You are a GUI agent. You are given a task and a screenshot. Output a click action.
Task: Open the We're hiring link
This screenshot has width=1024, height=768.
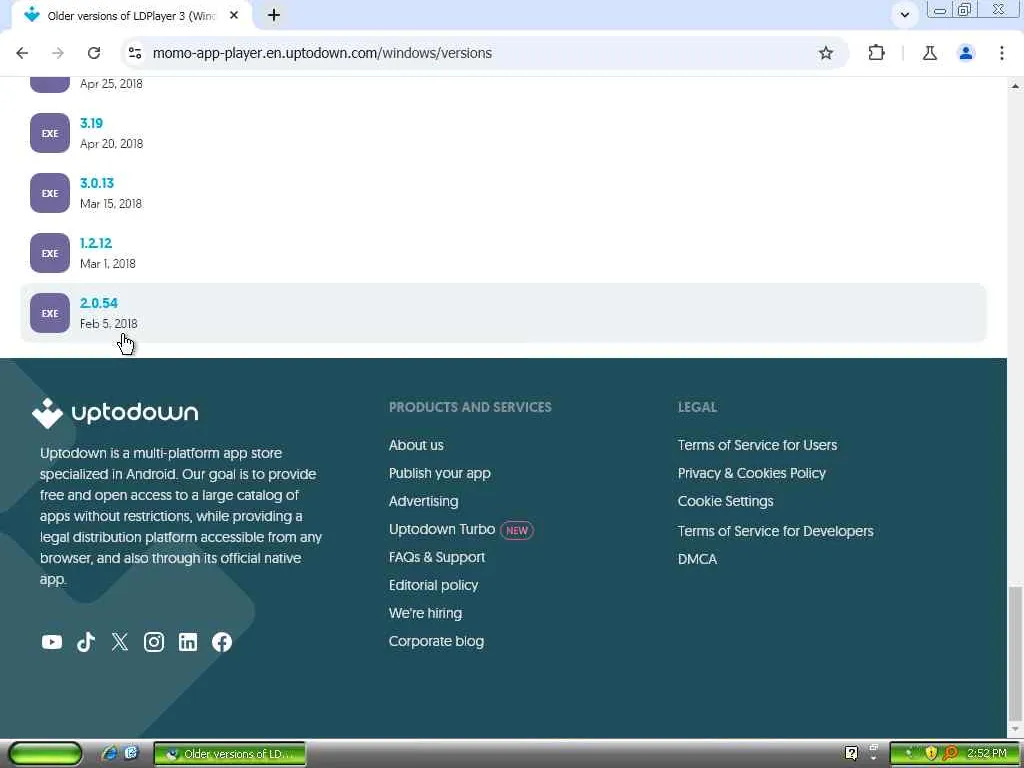tap(425, 613)
